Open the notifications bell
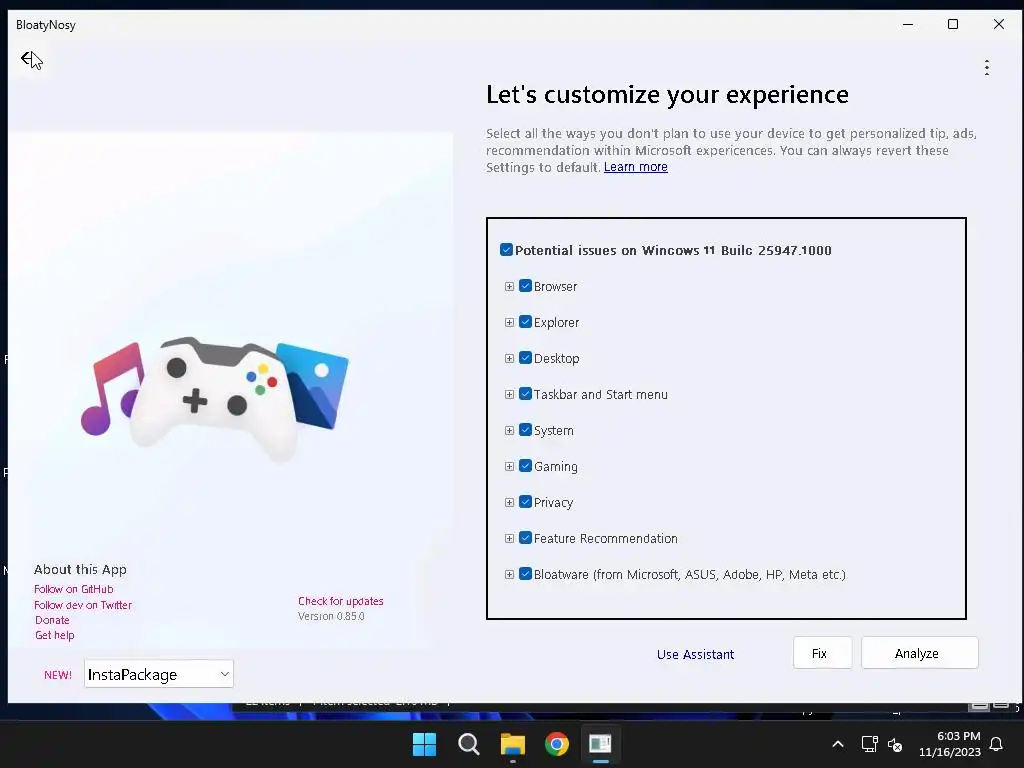Screen dimensions: 1024x768 pyautogui.click(x=997, y=744)
